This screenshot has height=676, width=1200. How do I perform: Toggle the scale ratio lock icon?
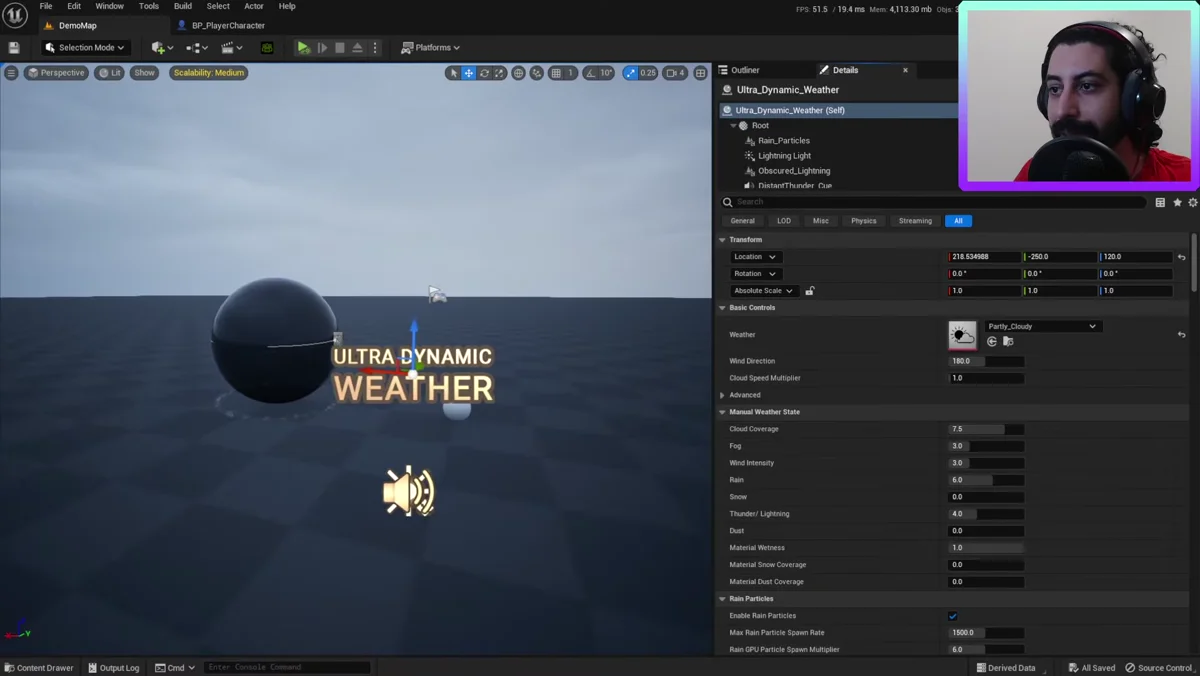click(810, 291)
